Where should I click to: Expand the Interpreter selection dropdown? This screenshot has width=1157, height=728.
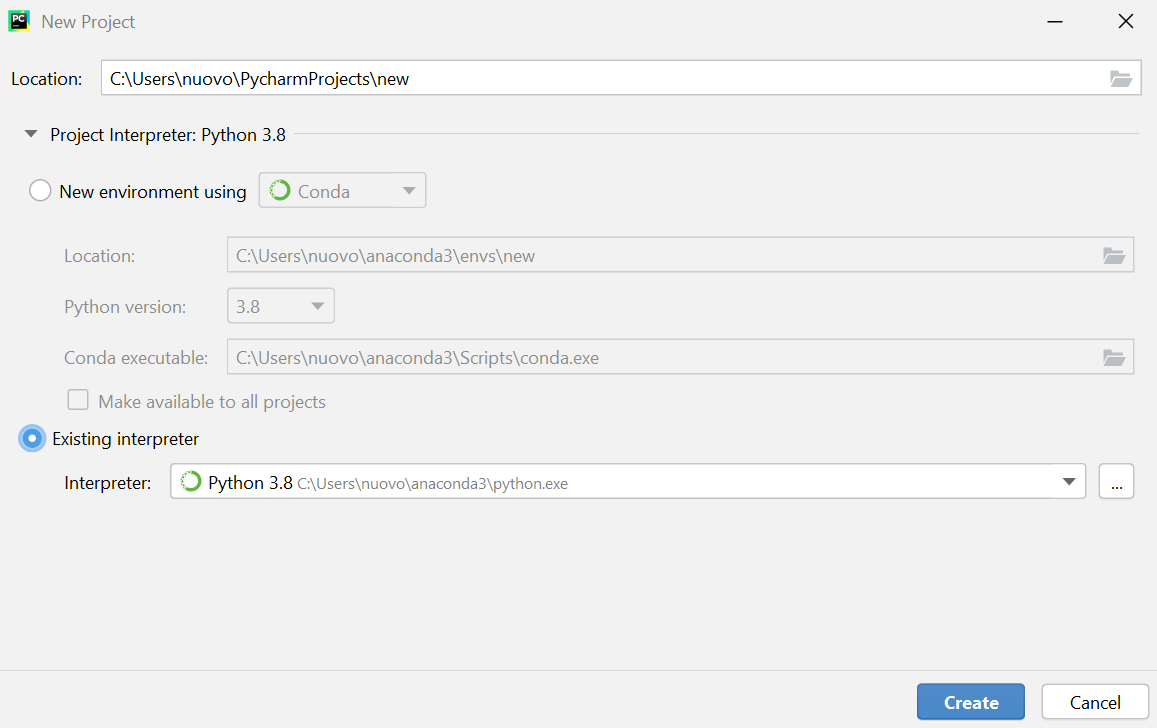pos(1067,481)
